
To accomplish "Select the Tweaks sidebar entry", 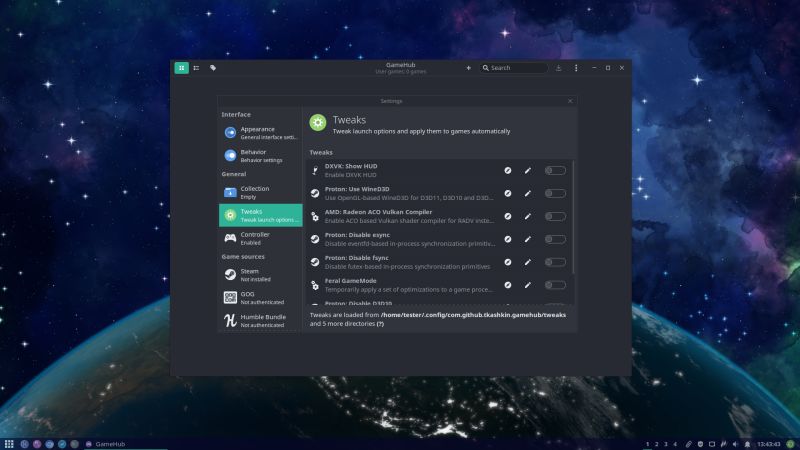I will click(260, 215).
